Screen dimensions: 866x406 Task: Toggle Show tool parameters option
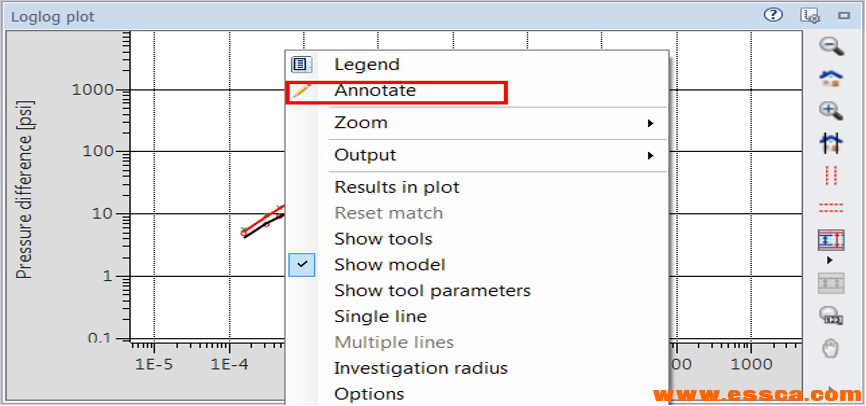432,291
